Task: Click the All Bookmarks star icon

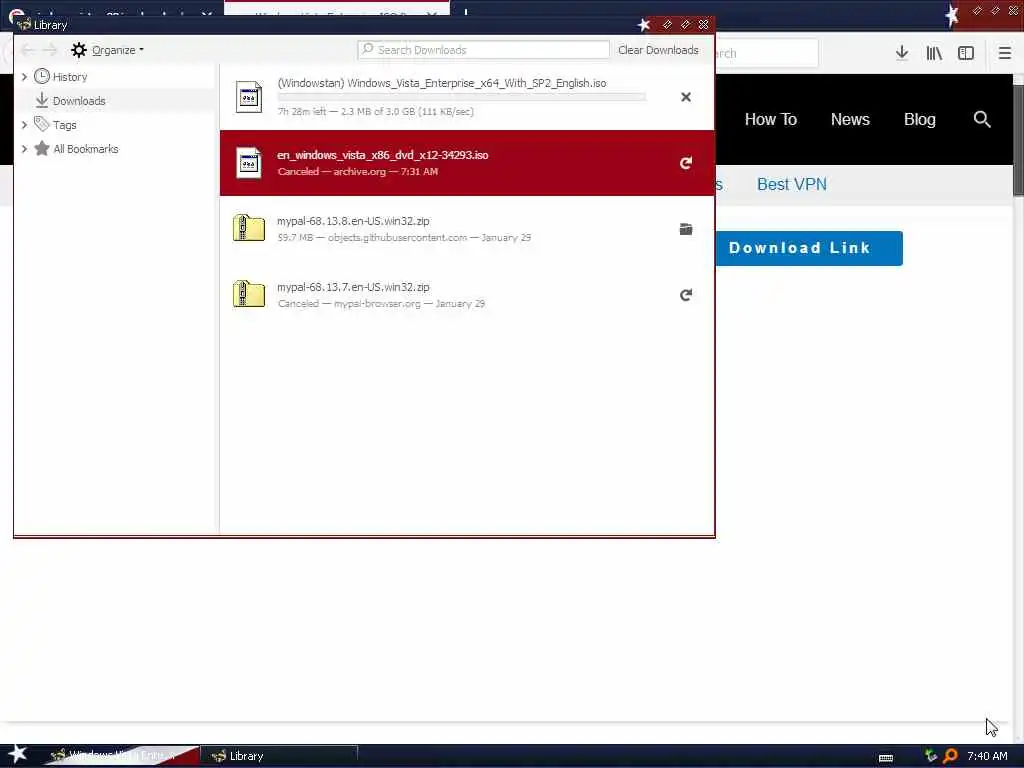Action: point(42,149)
